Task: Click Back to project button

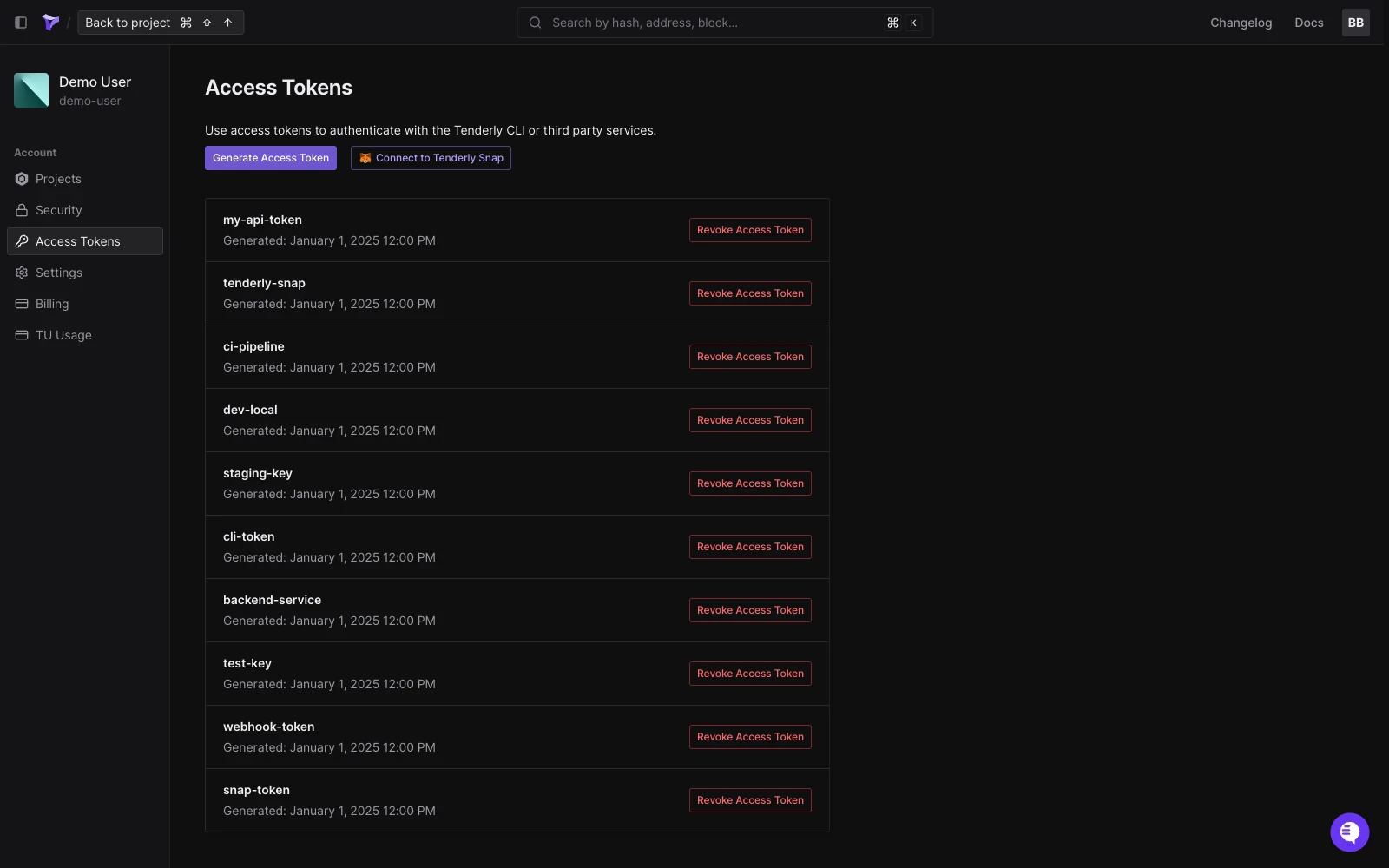Action: (161, 23)
